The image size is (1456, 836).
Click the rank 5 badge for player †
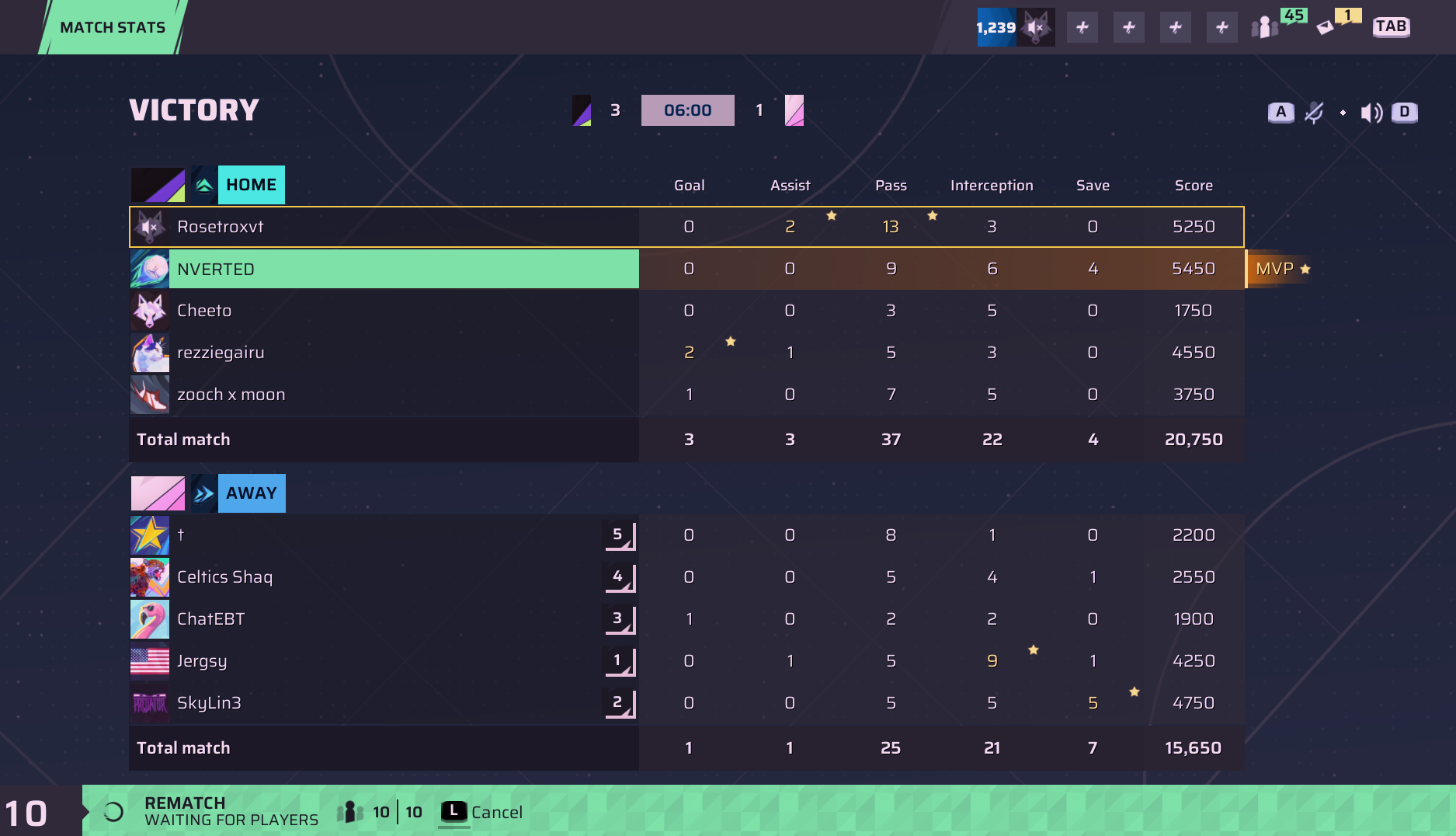point(620,535)
